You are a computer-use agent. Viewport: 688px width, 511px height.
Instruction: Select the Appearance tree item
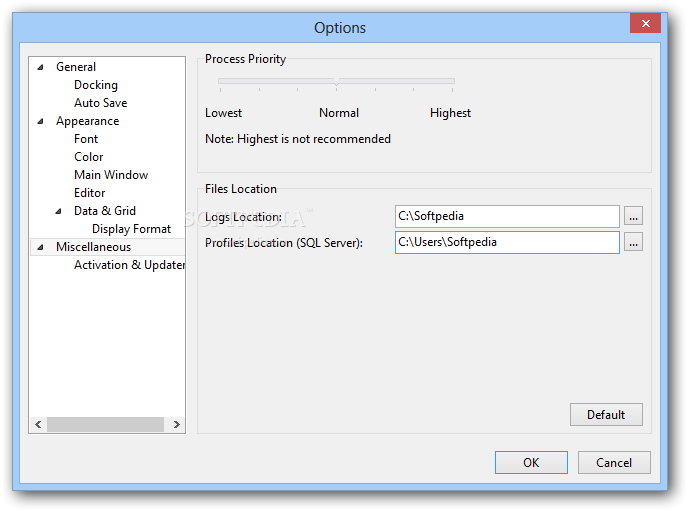click(x=87, y=121)
